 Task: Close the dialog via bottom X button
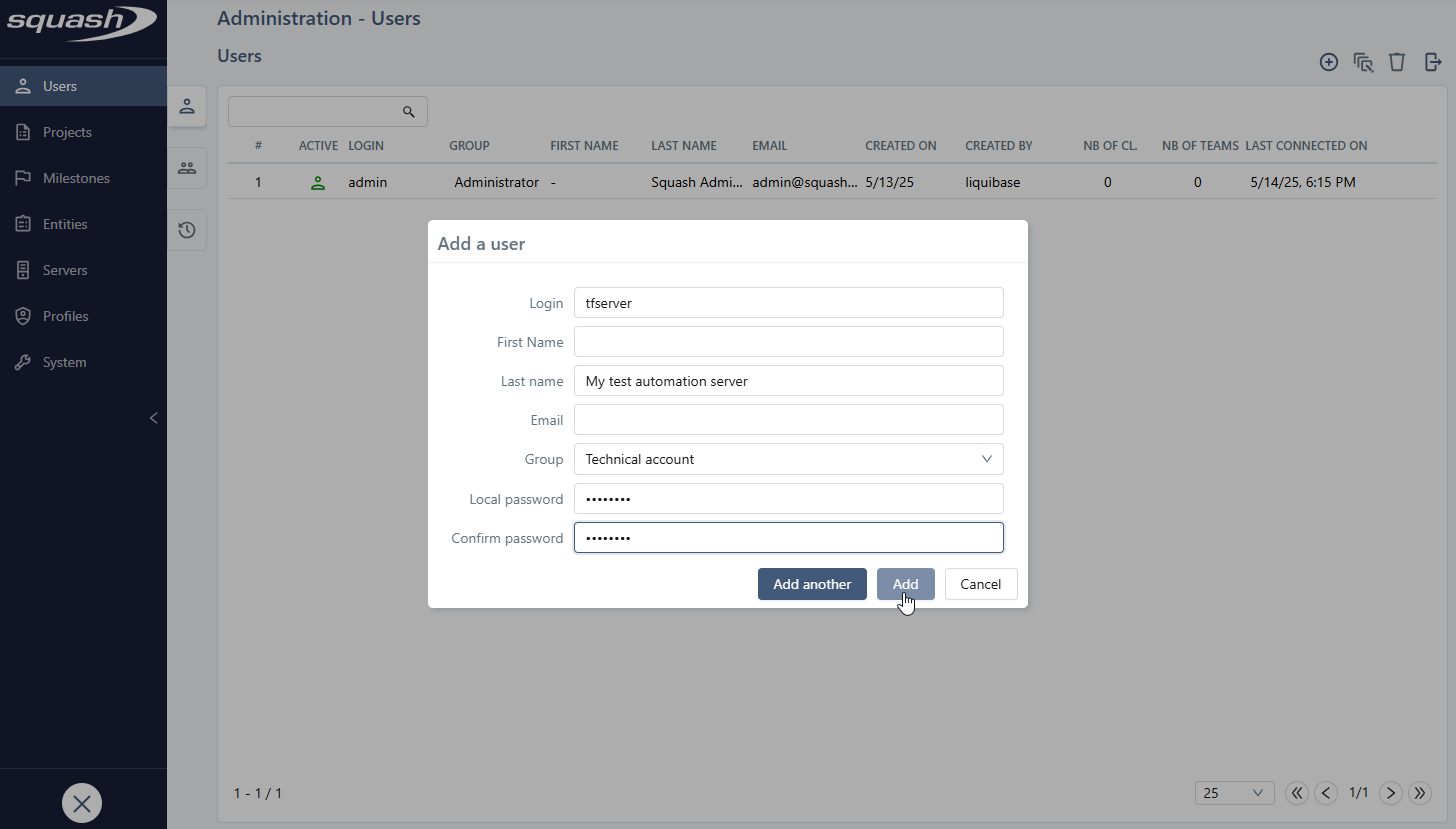click(82, 803)
